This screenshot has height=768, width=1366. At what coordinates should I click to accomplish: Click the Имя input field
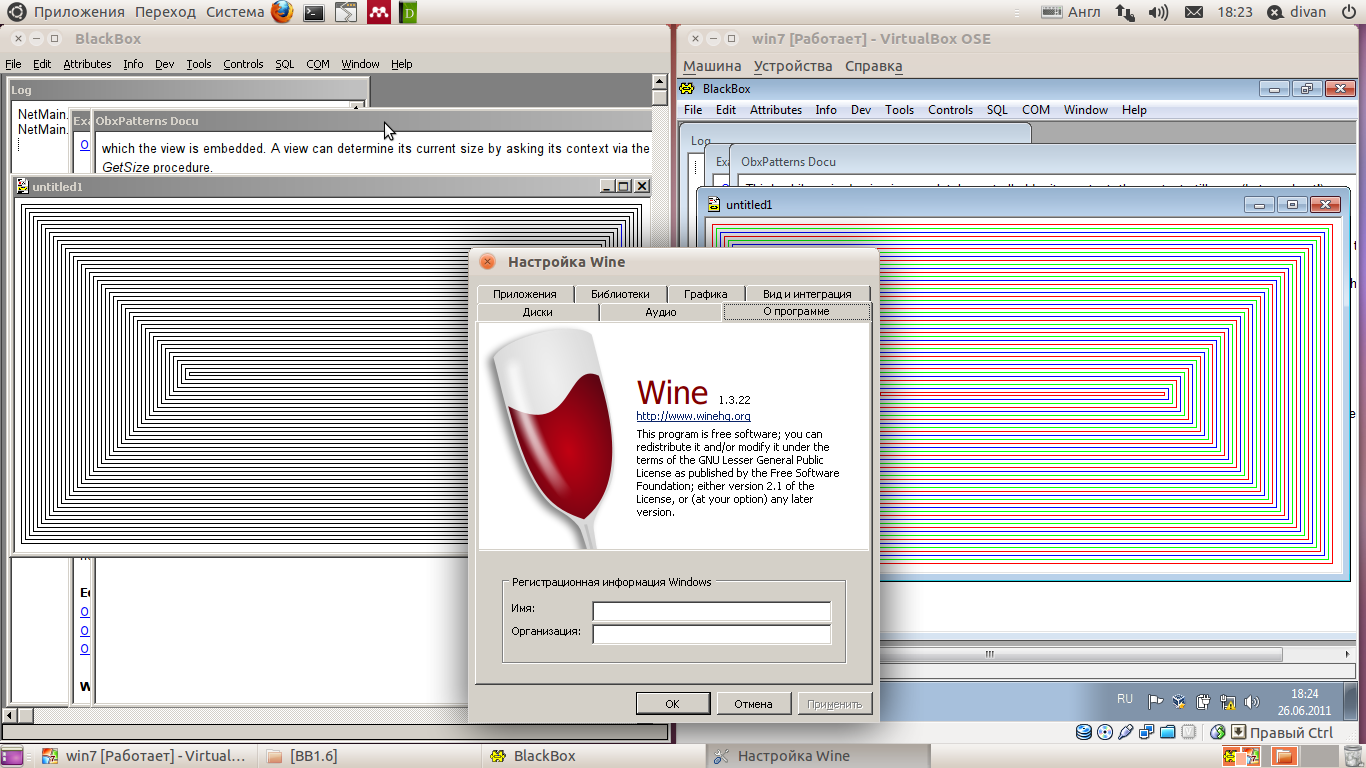pyautogui.click(x=711, y=610)
